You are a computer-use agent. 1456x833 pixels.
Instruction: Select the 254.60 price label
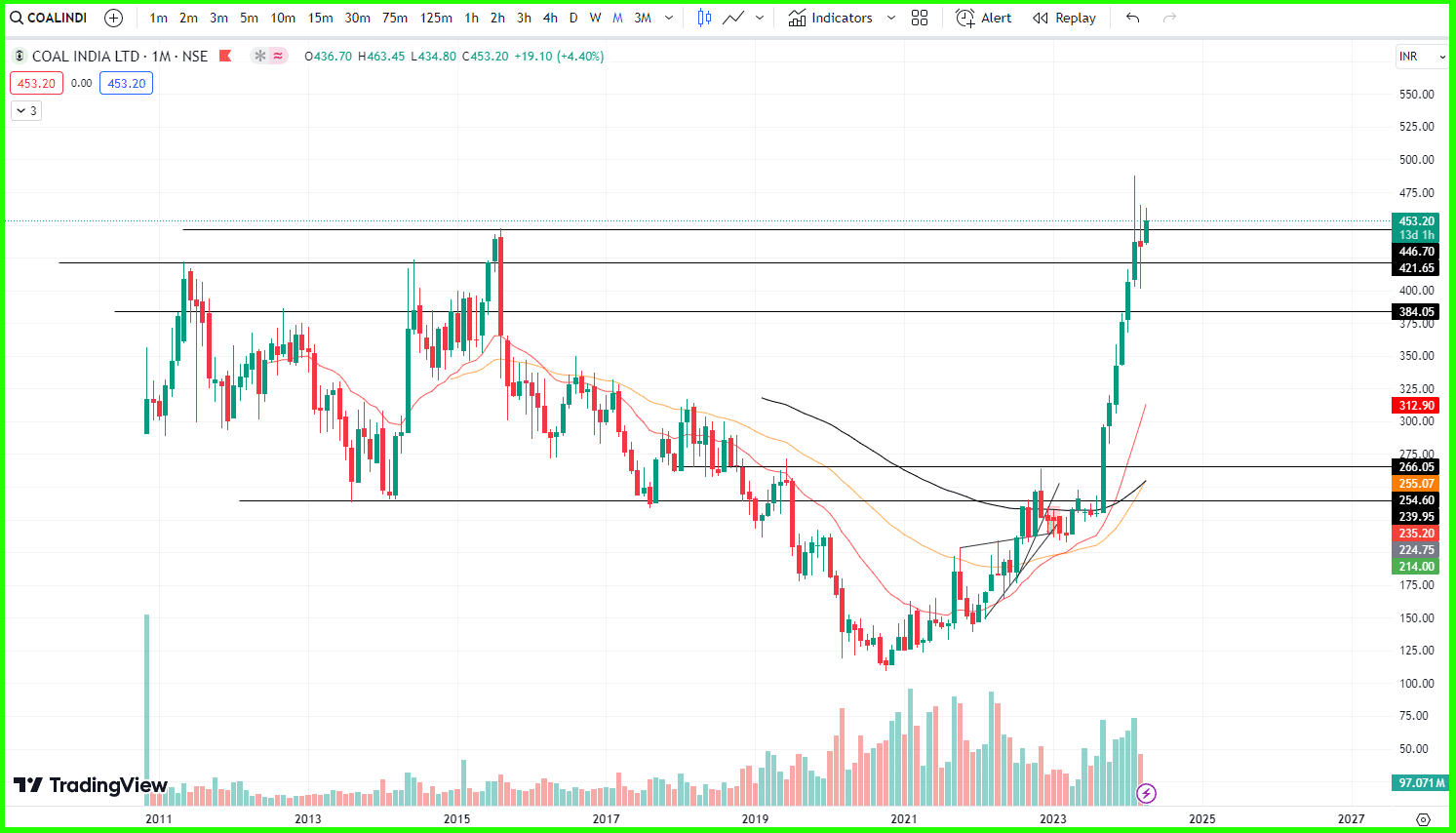pyautogui.click(x=1416, y=500)
